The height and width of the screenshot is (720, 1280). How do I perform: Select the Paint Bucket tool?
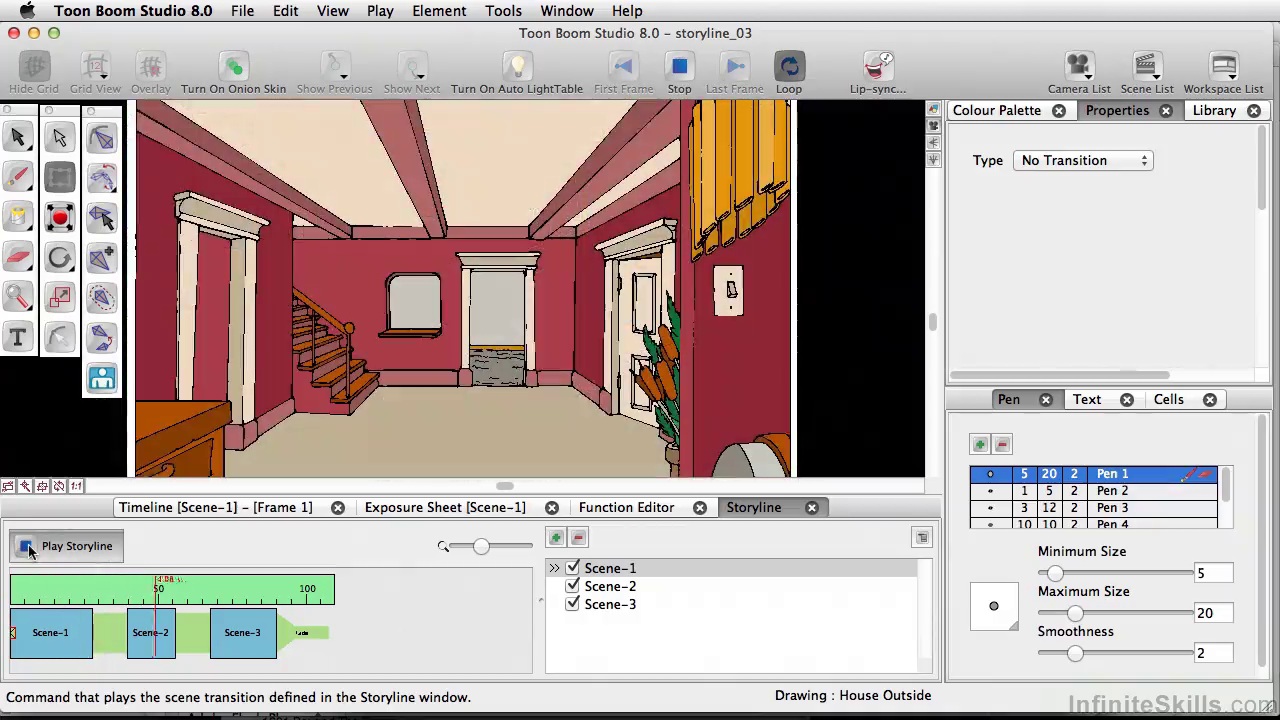[18, 217]
